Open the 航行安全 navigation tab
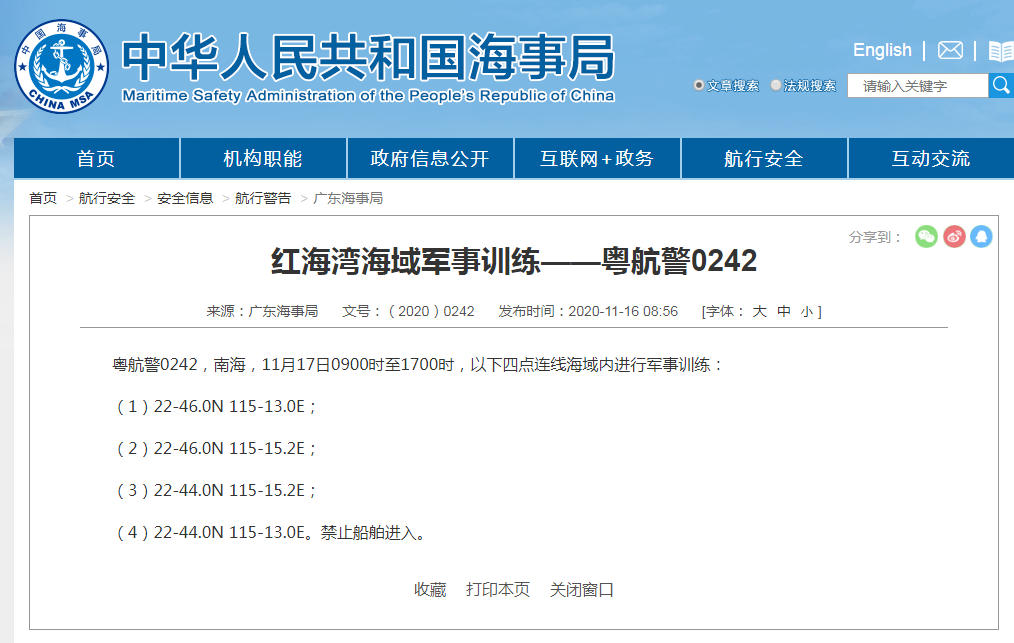1014x643 pixels. [764, 158]
